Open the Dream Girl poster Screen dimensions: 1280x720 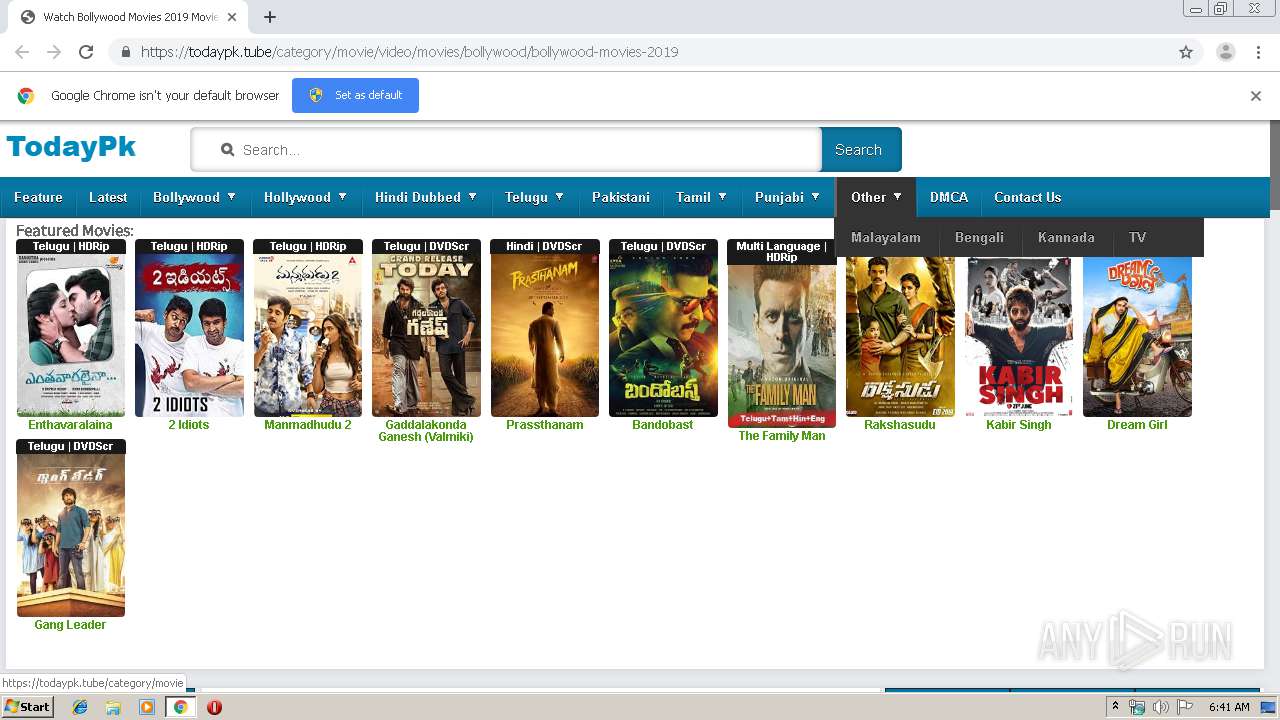(1137, 336)
